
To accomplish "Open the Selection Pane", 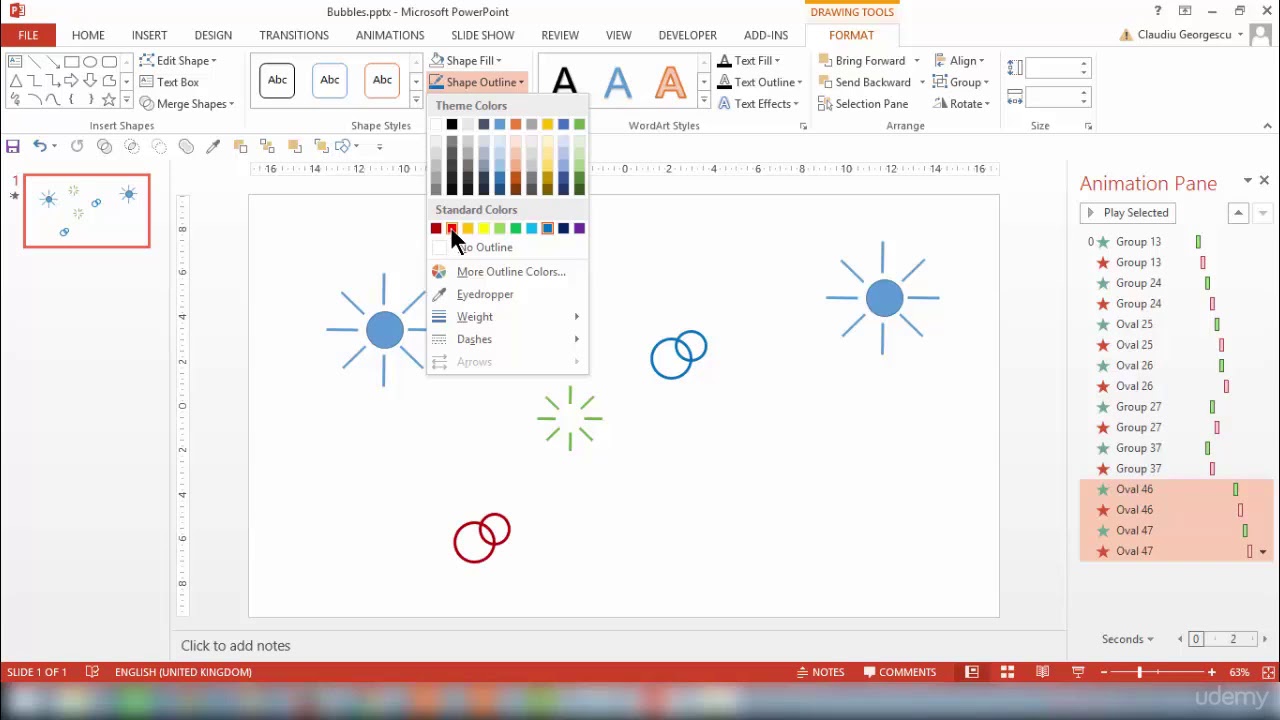I will tap(862, 104).
